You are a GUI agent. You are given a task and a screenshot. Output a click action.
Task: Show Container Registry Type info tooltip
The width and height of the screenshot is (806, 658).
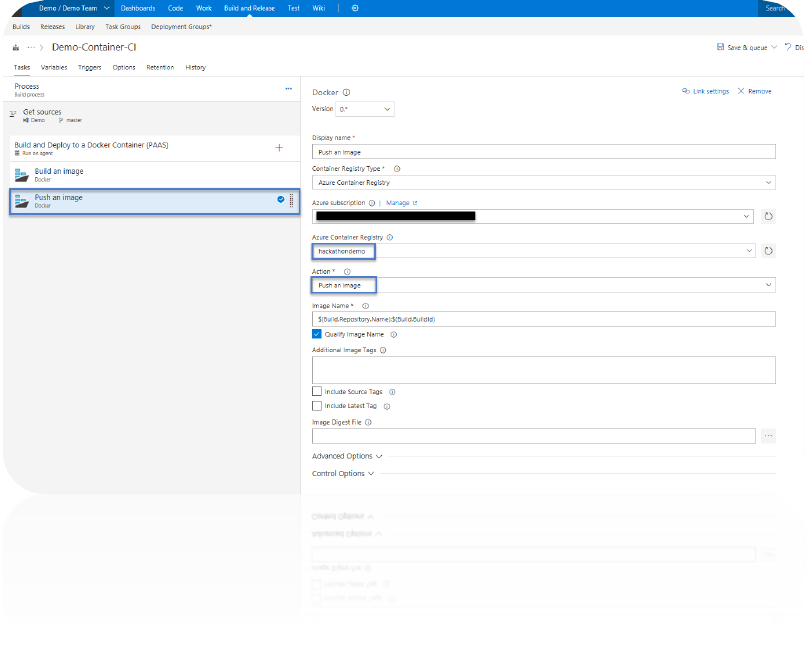[397, 169]
